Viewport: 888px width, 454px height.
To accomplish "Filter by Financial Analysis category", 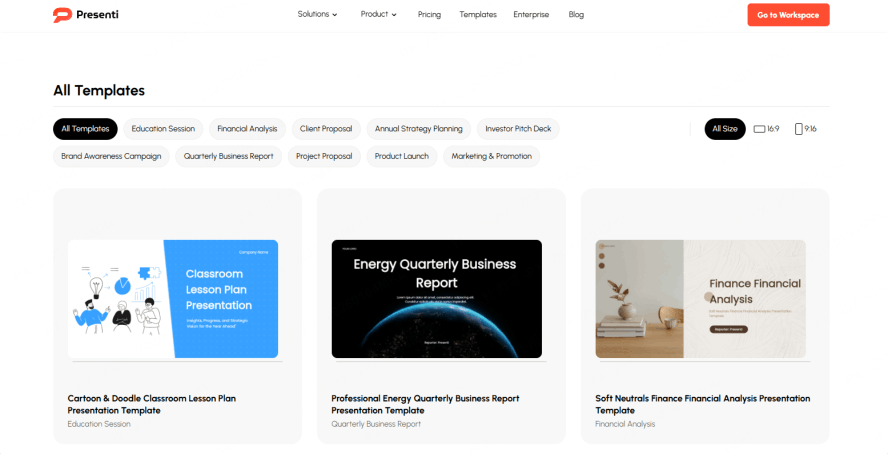I will (247, 129).
